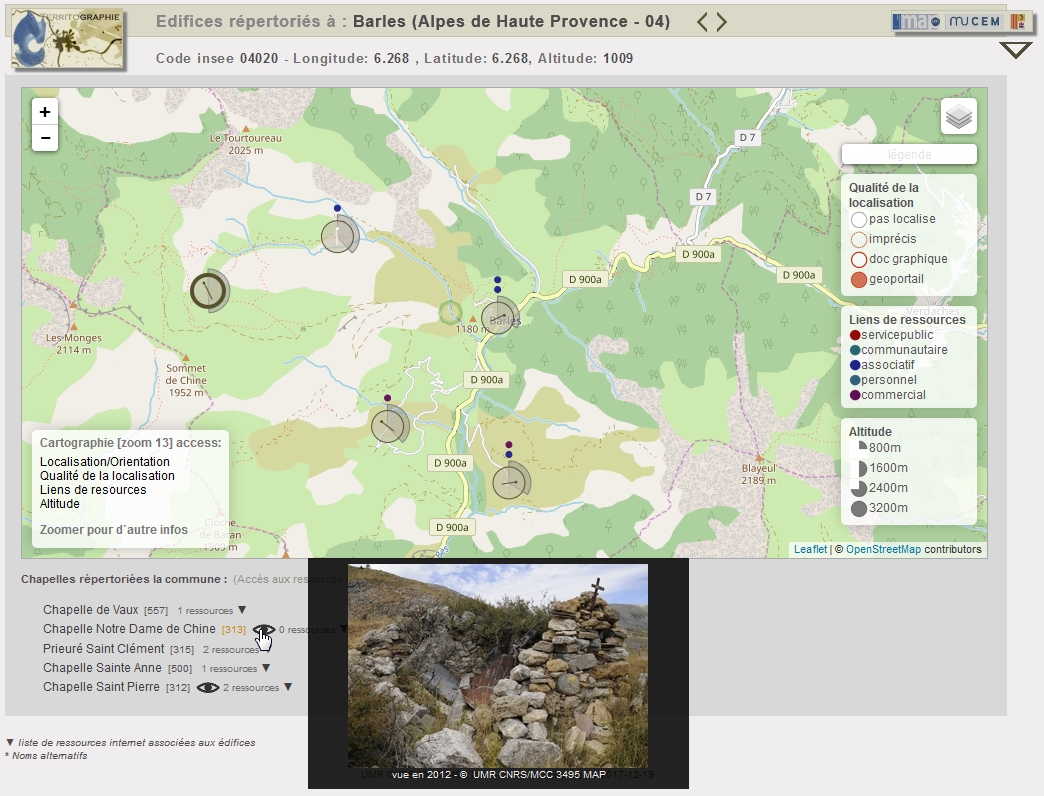This screenshot has width=1044, height=796.
Task: Choose Localisation/Orientation cartography mode
Action: coord(105,461)
